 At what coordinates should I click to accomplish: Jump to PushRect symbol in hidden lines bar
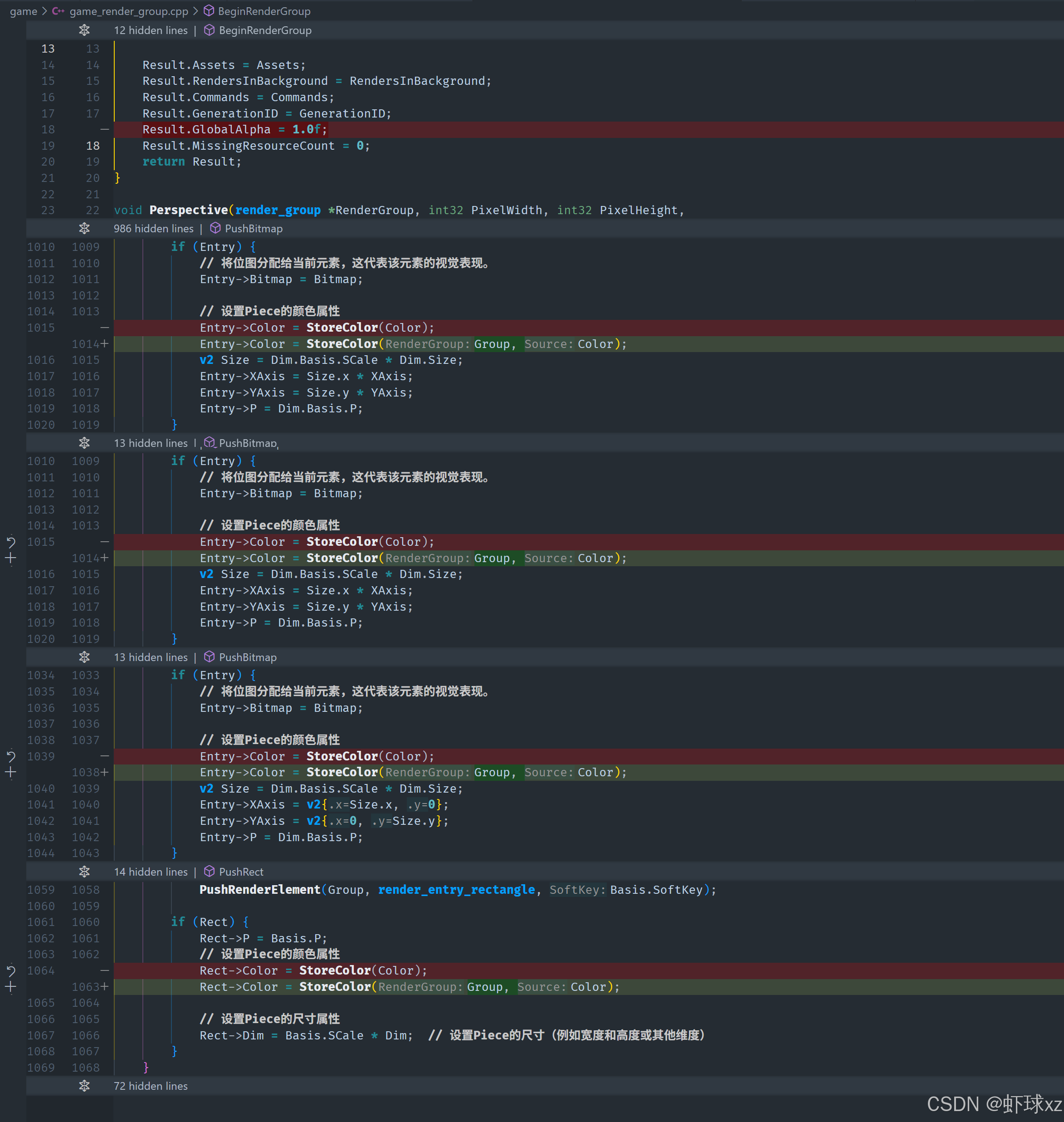click(241, 872)
